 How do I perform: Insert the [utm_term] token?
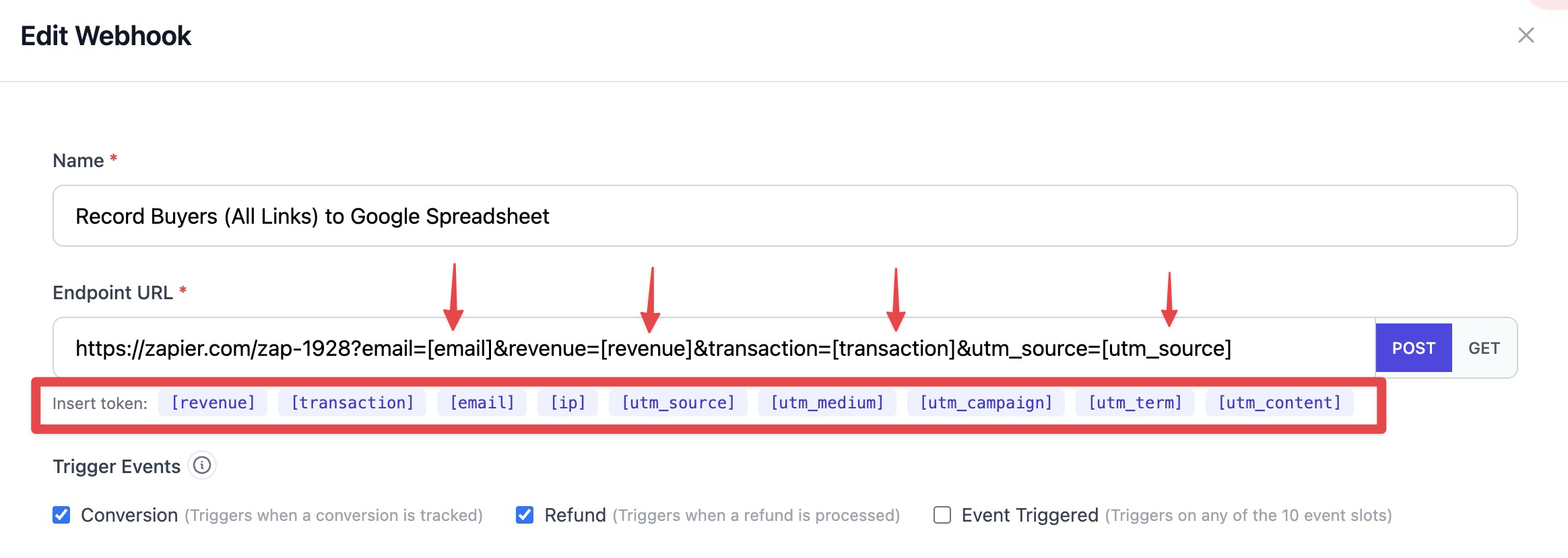[x=1135, y=403]
